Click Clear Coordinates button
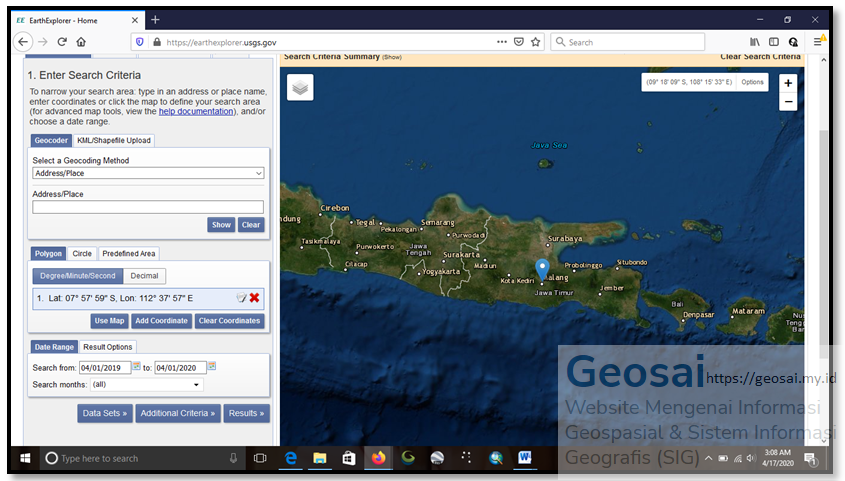845x481 pixels. pyautogui.click(x=229, y=320)
